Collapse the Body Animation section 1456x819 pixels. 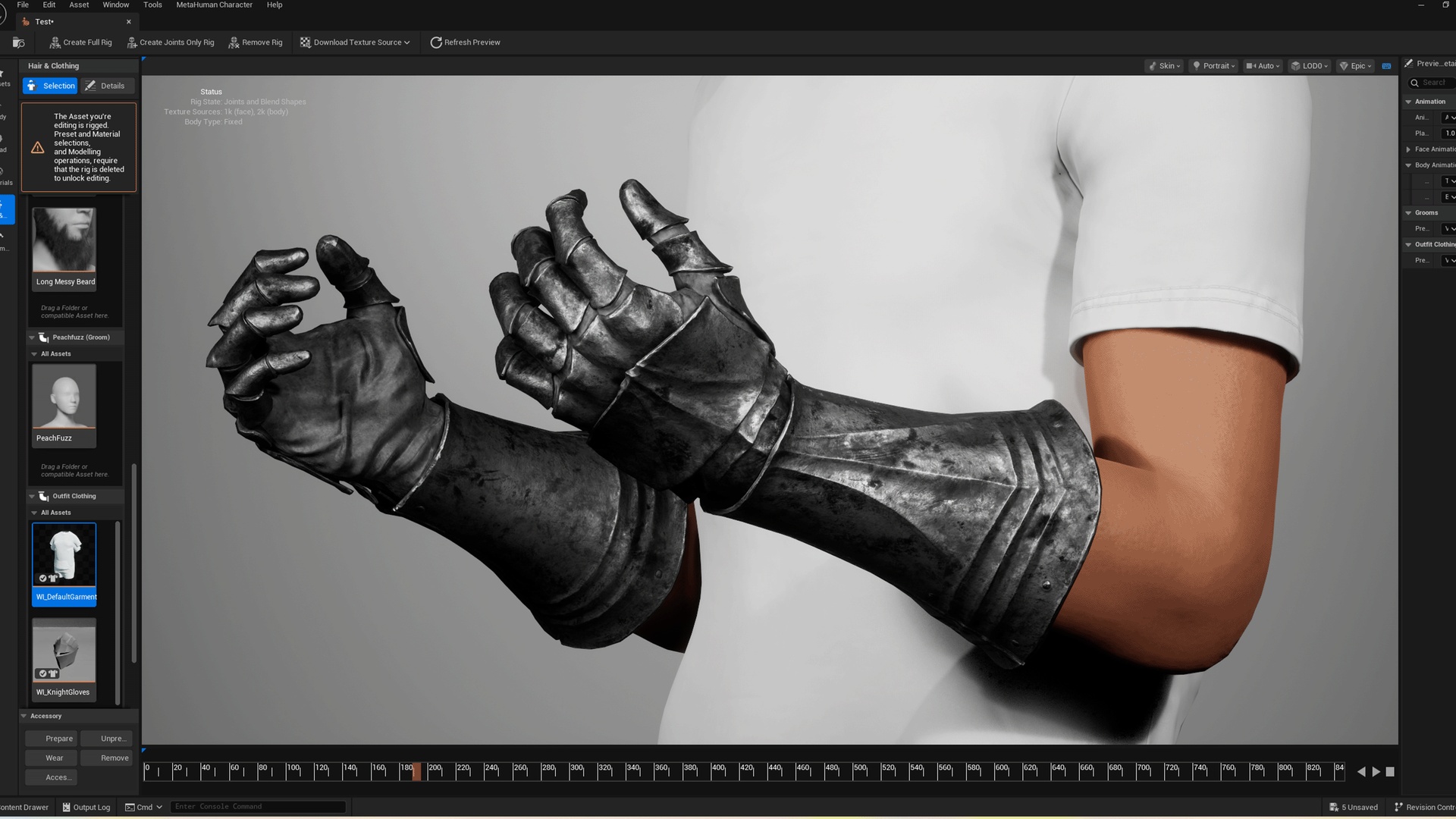[x=1408, y=165]
